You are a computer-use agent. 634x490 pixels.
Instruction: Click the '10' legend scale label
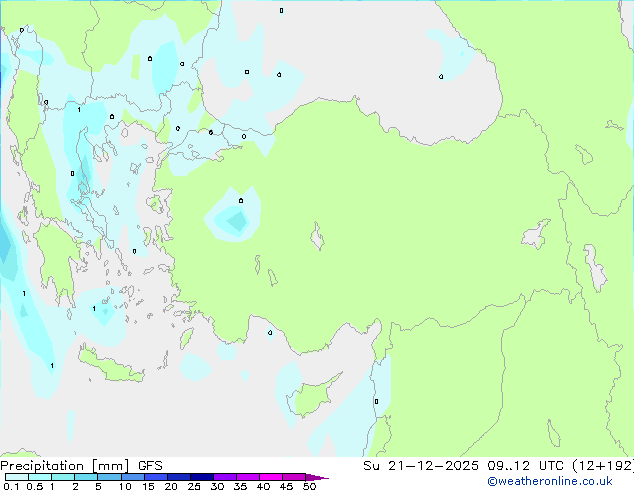tap(125, 486)
